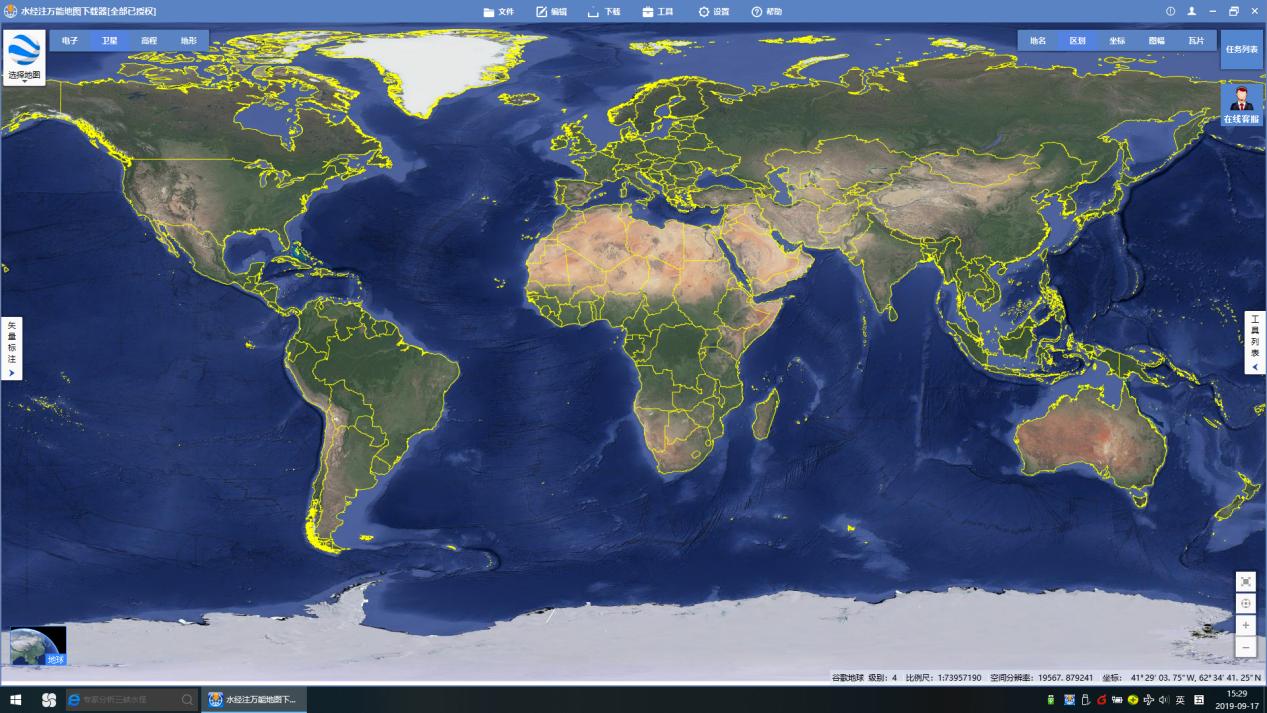Toggle the 坐标 coordinates overlay
This screenshot has height=713, width=1267.
[1117, 41]
